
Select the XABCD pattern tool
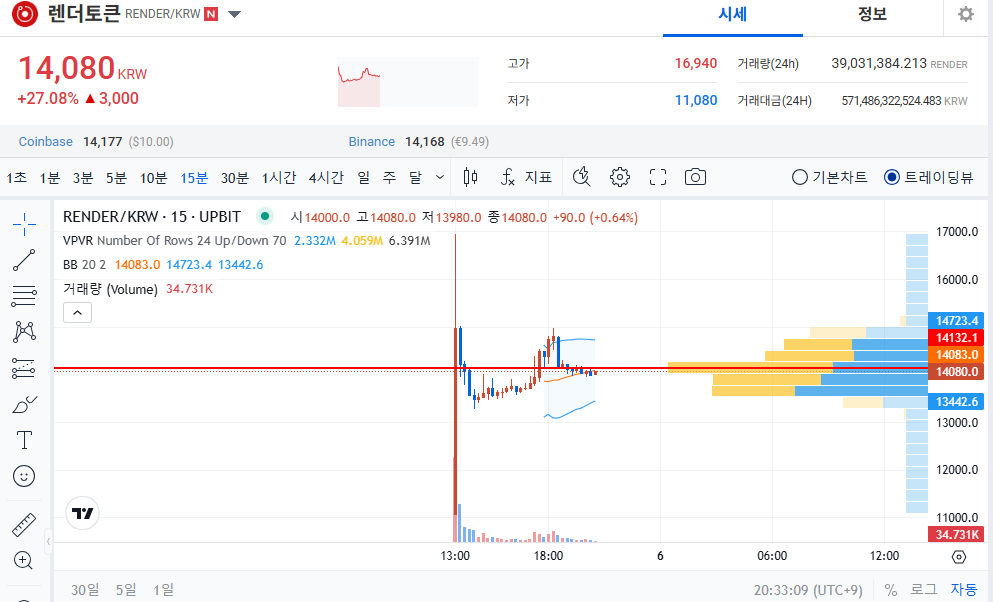24,332
